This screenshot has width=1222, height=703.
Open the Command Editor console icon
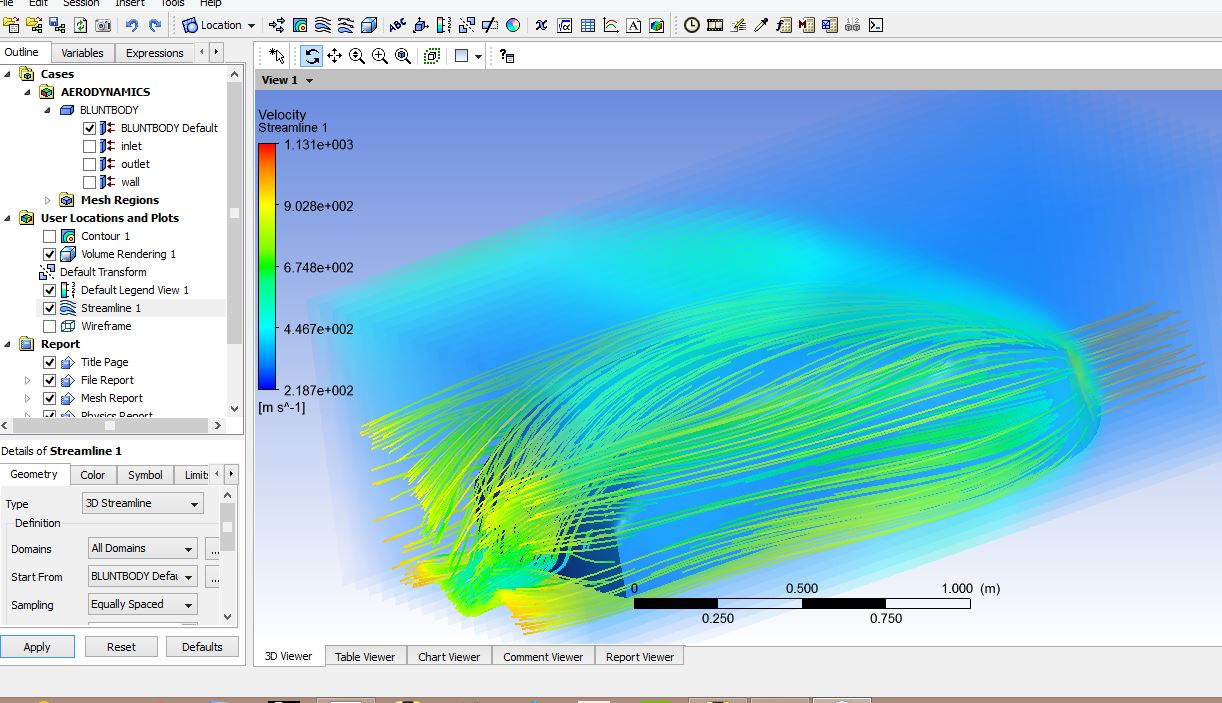click(875, 25)
